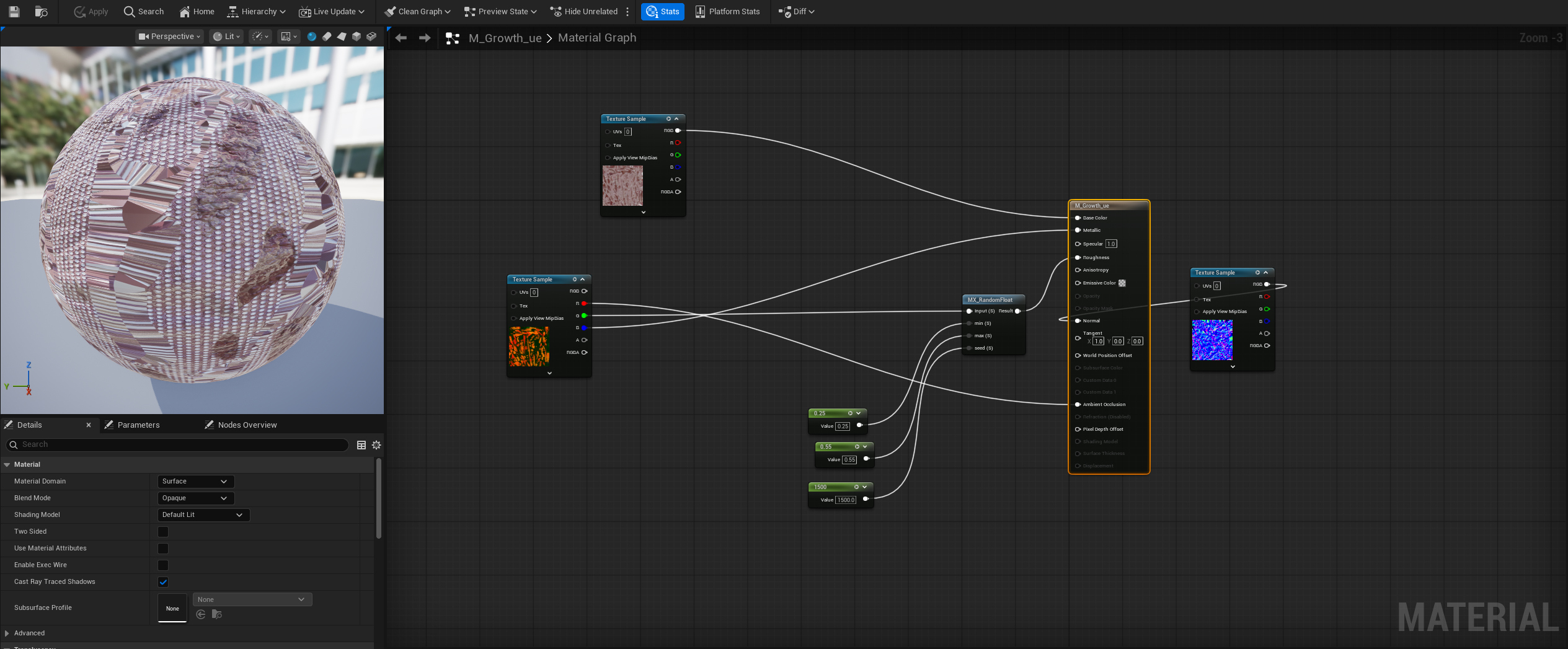Open the Clean Graph dropdown

417,11
